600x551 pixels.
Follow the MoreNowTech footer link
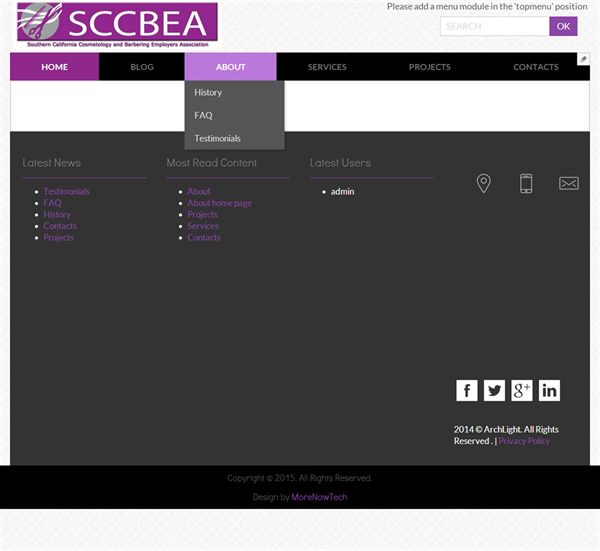pyautogui.click(x=319, y=497)
